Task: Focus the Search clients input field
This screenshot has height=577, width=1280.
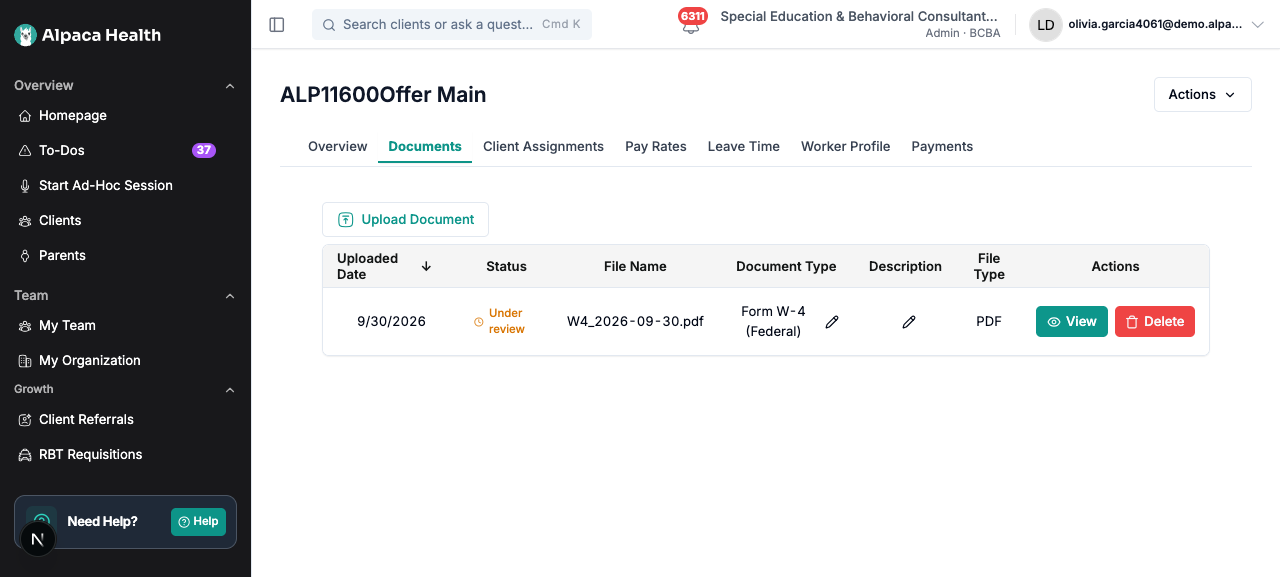Action: coord(452,25)
